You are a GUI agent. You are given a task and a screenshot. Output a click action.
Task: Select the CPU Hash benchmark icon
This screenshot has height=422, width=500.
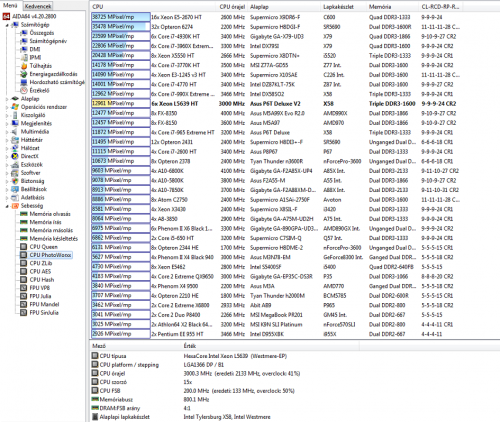(23, 280)
